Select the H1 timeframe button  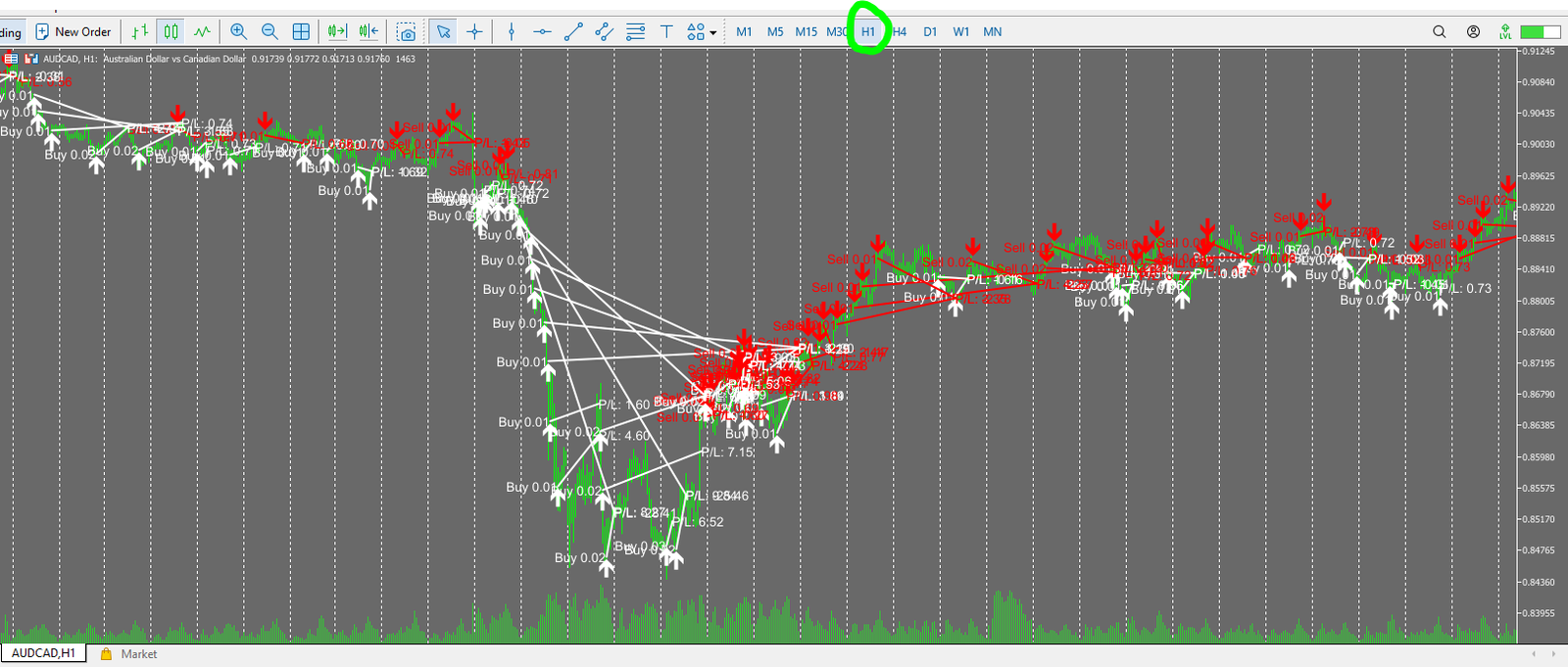[x=868, y=31]
